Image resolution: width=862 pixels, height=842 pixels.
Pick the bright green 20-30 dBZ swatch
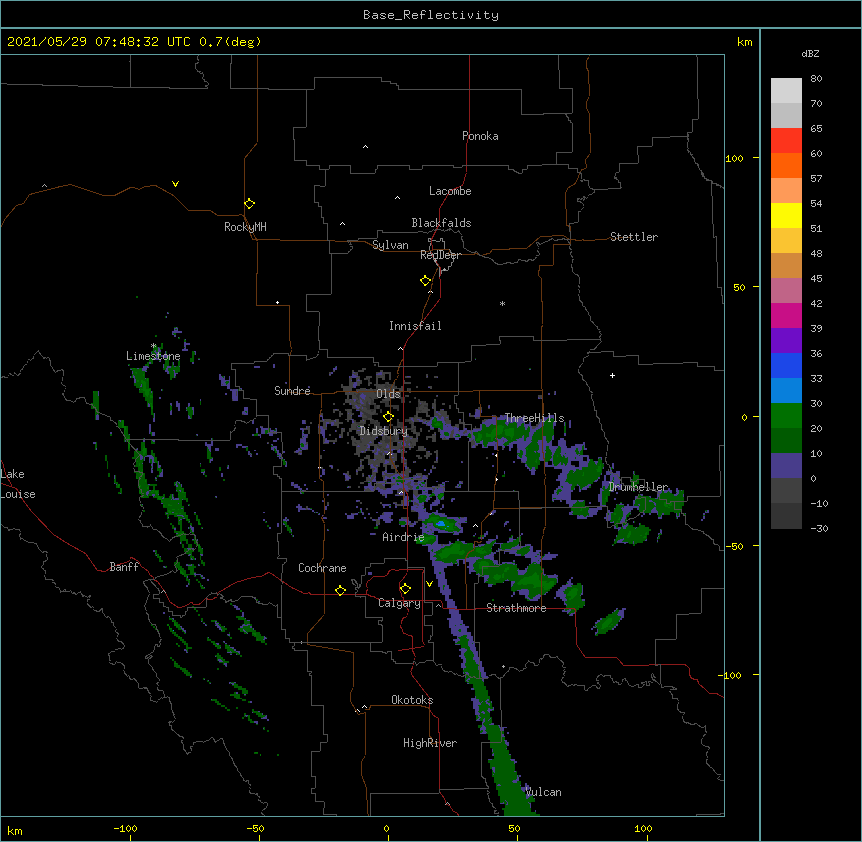786,416
